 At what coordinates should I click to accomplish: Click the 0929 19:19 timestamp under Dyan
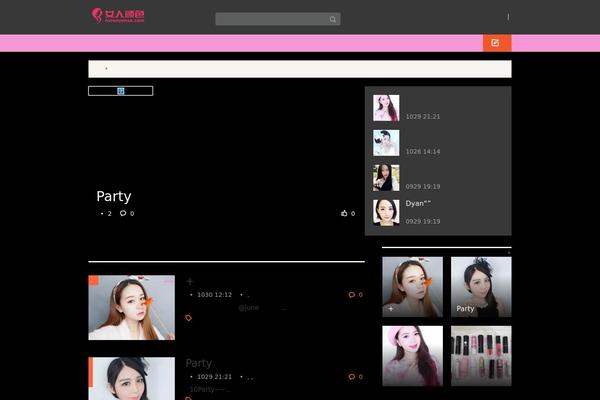pos(423,221)
